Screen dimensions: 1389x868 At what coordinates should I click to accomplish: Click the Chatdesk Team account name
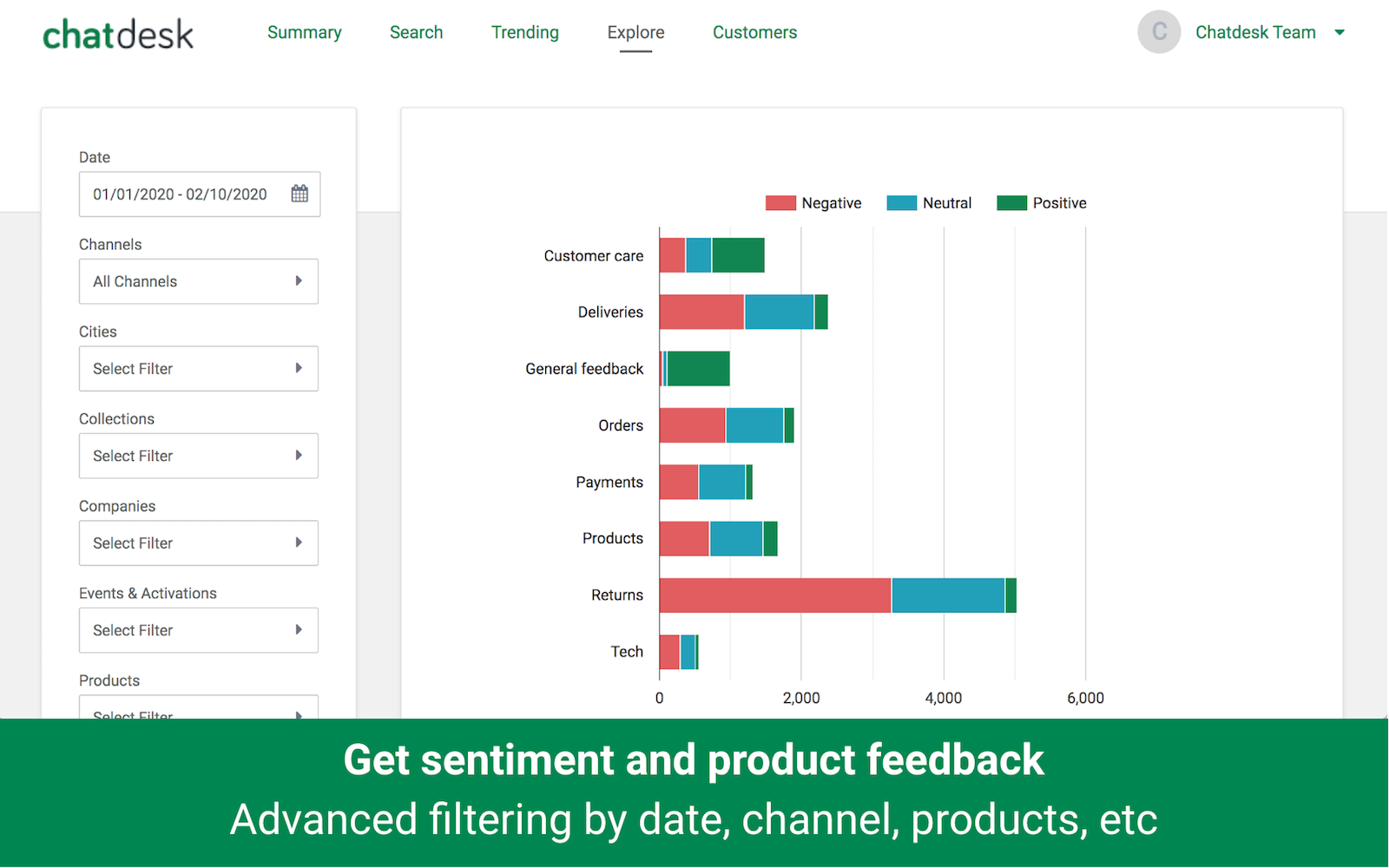point(1255,32)
